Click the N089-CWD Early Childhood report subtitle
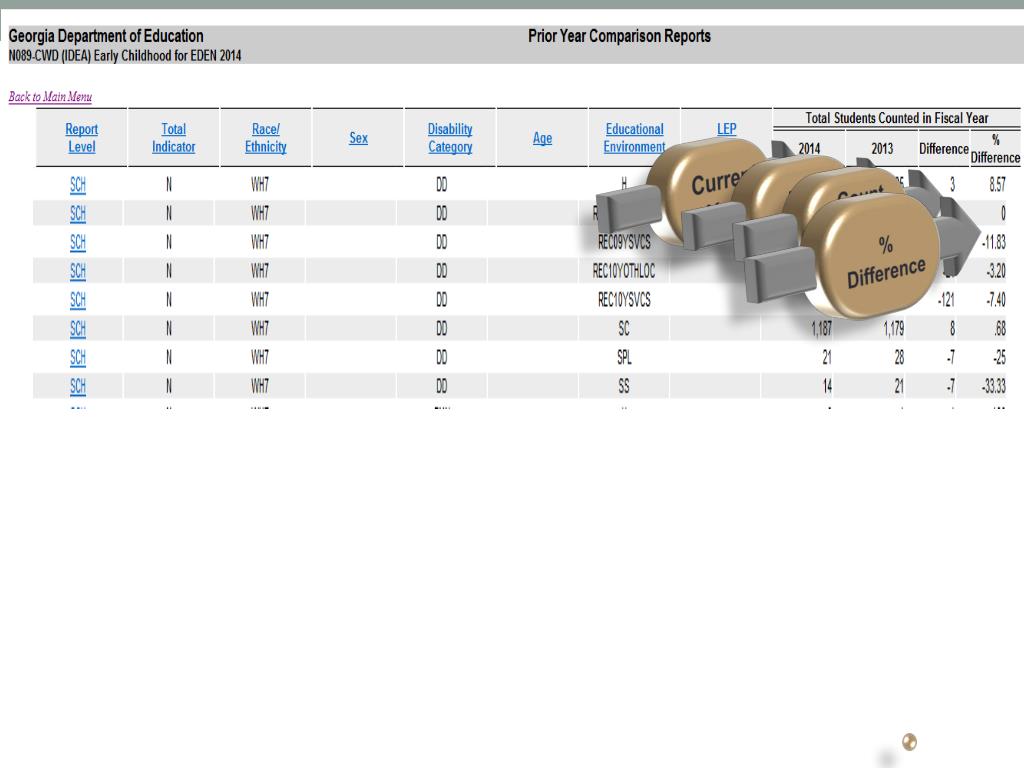 pyautogui.click(x=125, y=56)
